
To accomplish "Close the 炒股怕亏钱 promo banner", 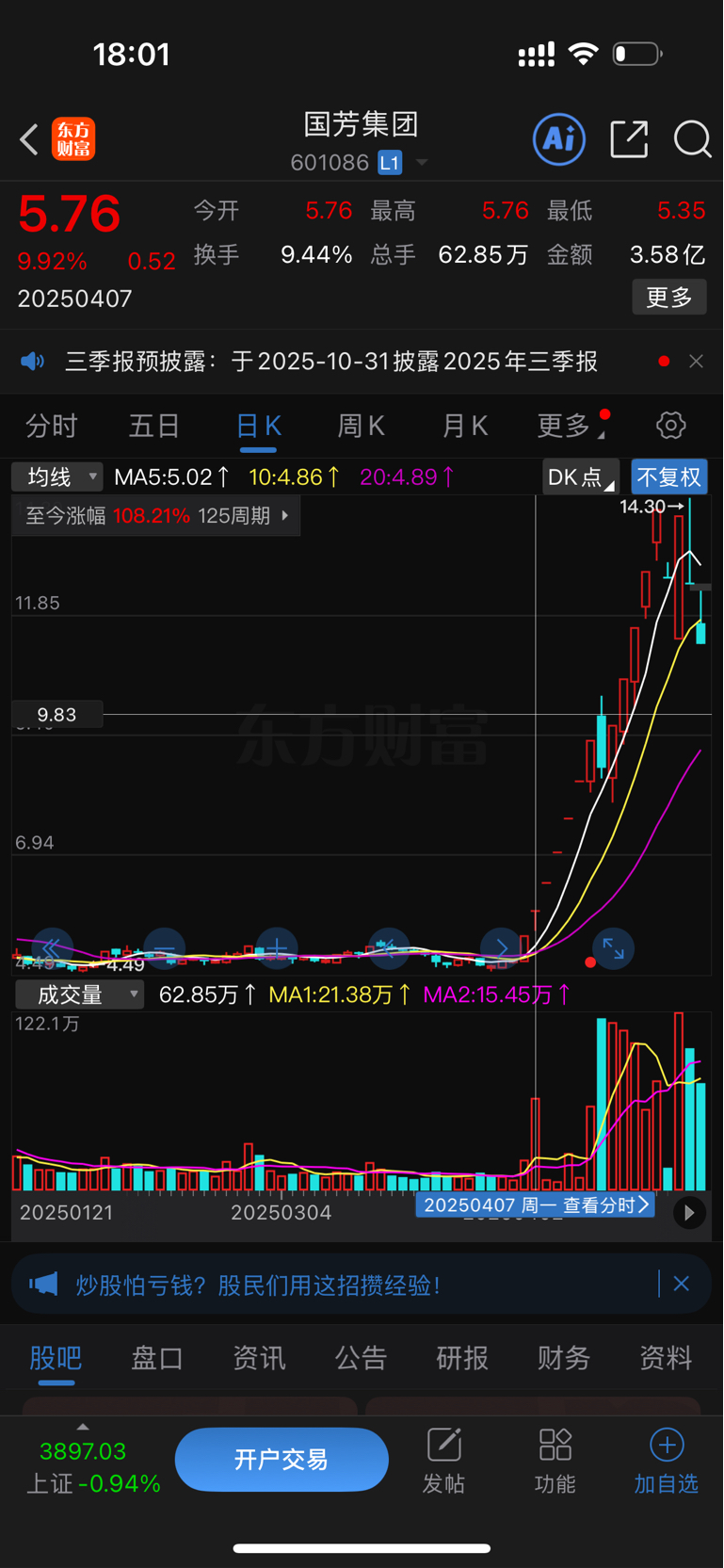I will (682, 1284).
